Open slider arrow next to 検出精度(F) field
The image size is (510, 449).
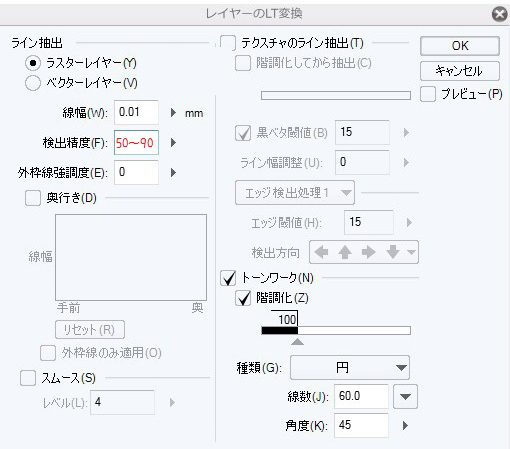173,143
